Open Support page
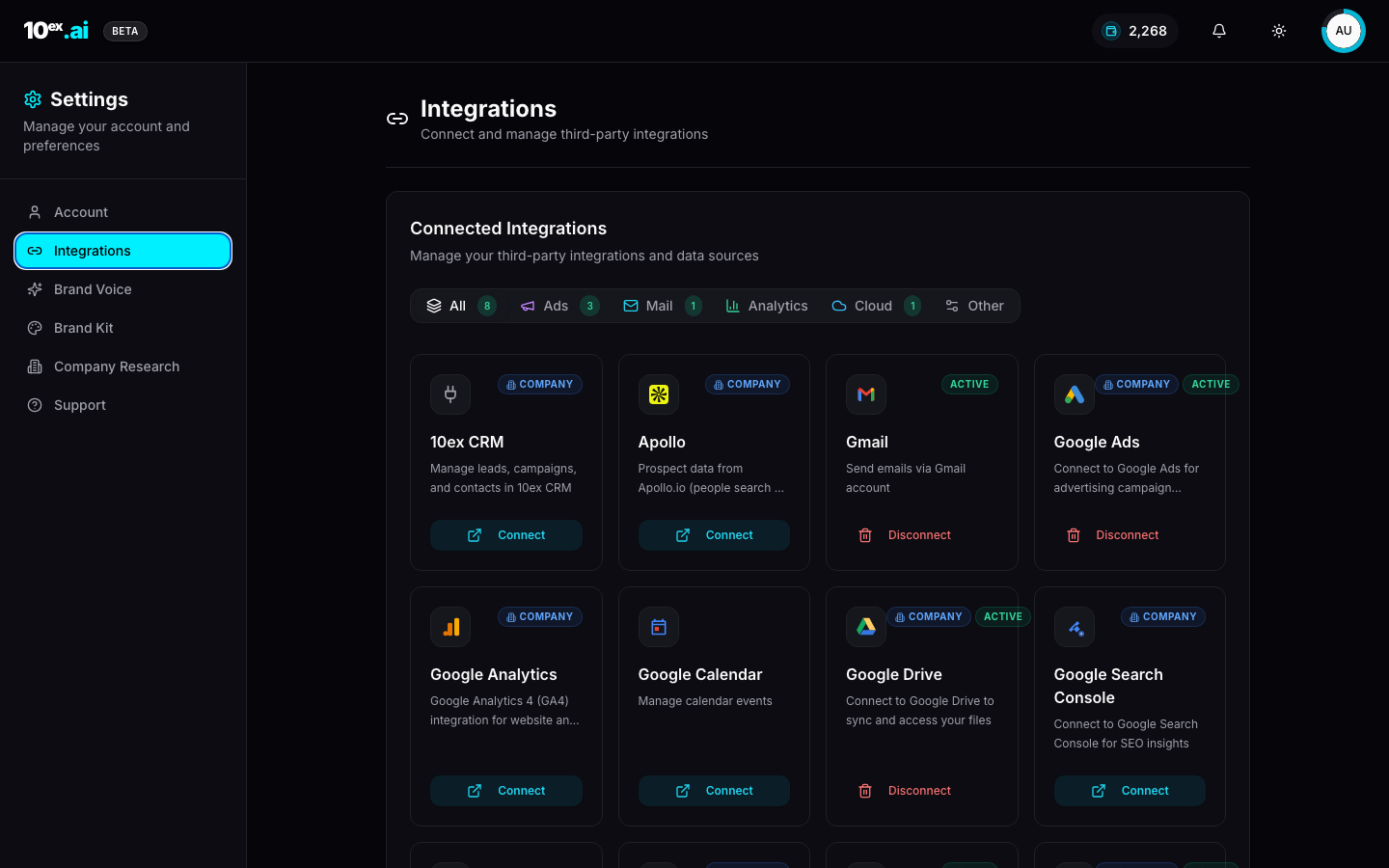 point(123,405)
